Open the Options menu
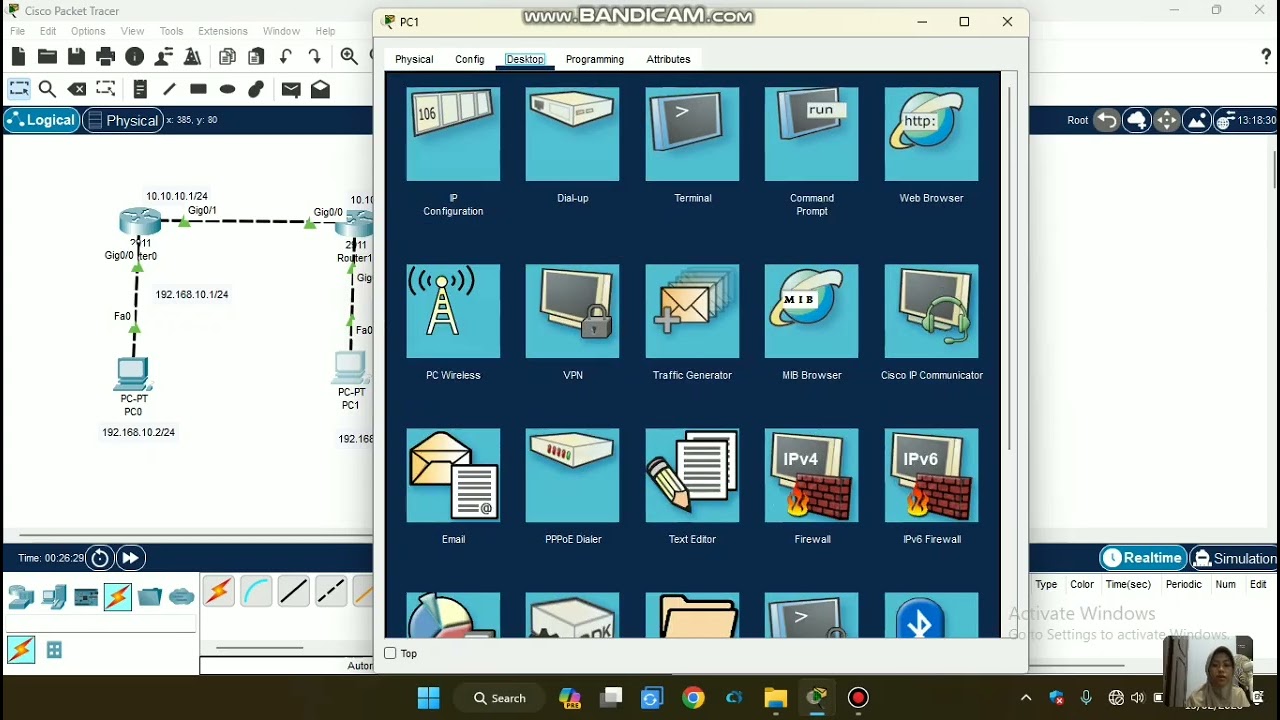The image size is (1280, 720). 88,31
